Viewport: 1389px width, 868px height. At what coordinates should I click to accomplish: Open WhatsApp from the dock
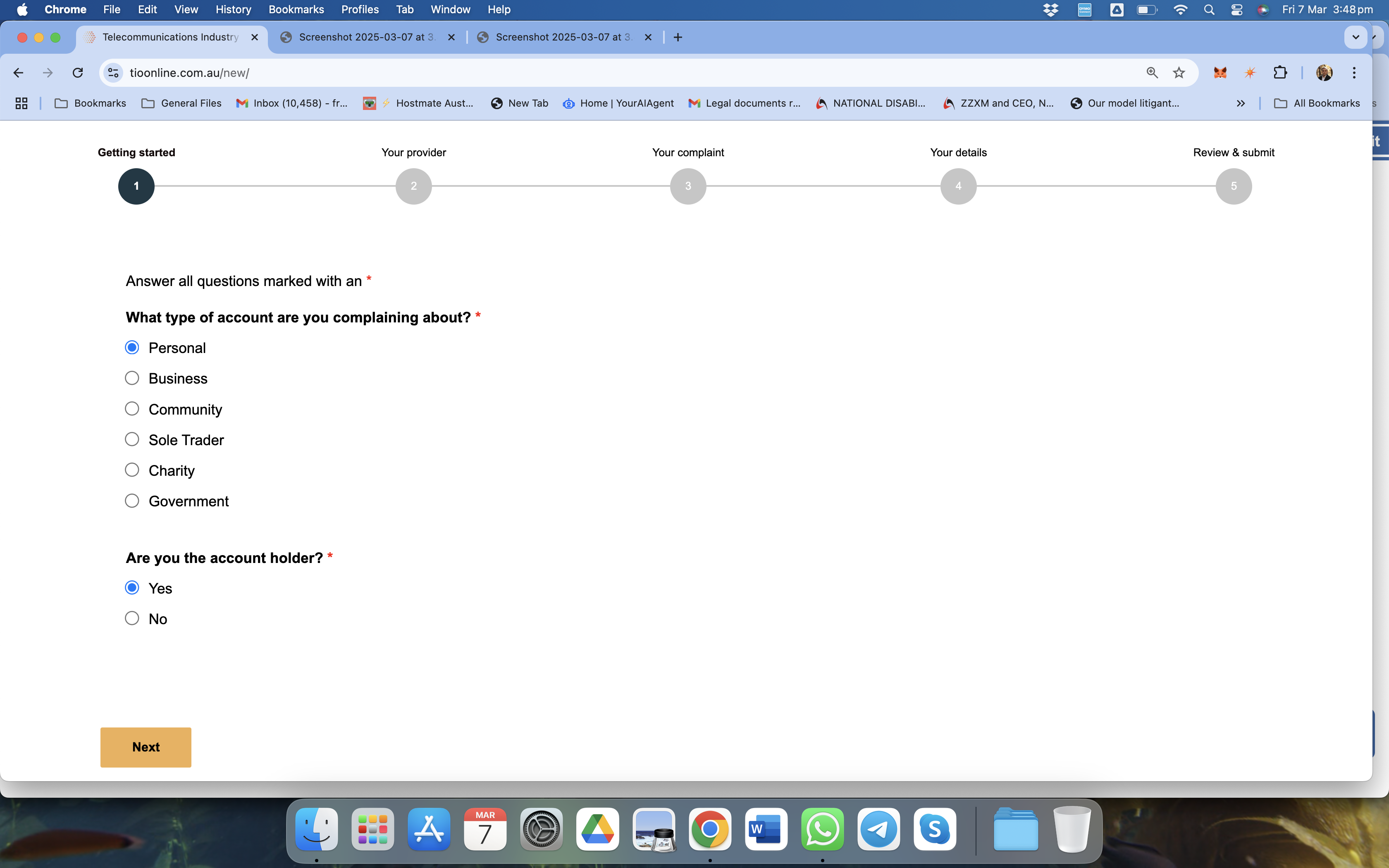coord(822,830)
